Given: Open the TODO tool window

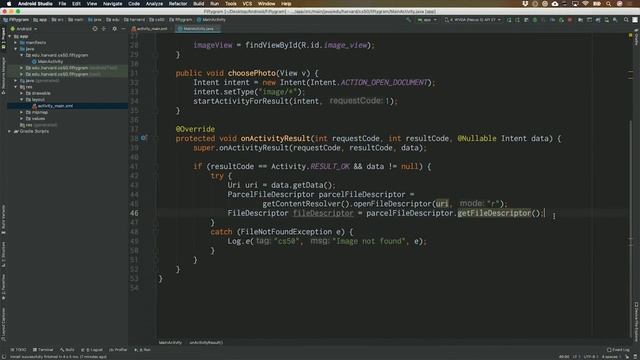Looking at the screenshot, I should [18, 350].
